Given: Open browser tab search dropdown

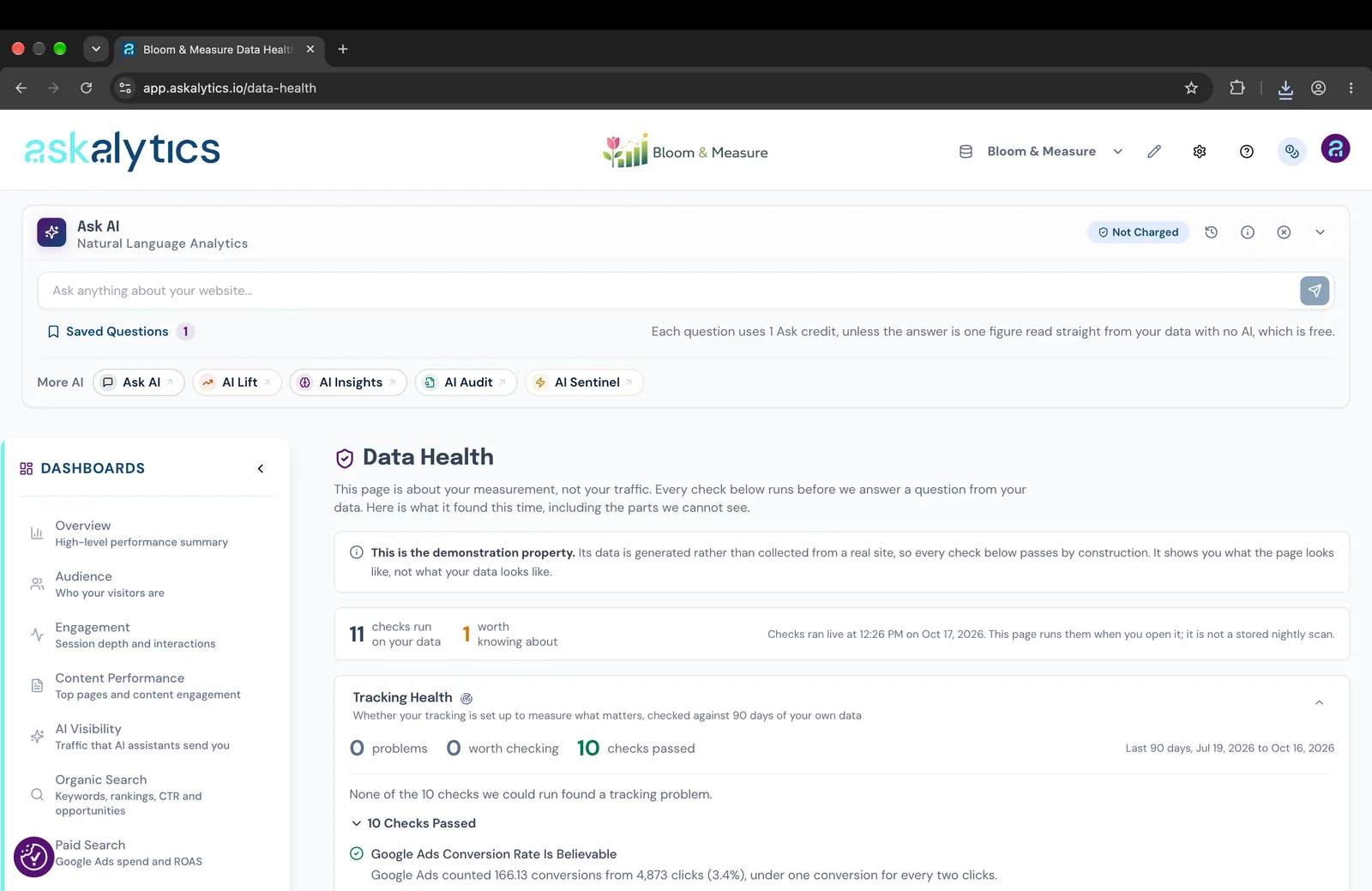Looking at the screenshot, I should [x=96, y=49].
